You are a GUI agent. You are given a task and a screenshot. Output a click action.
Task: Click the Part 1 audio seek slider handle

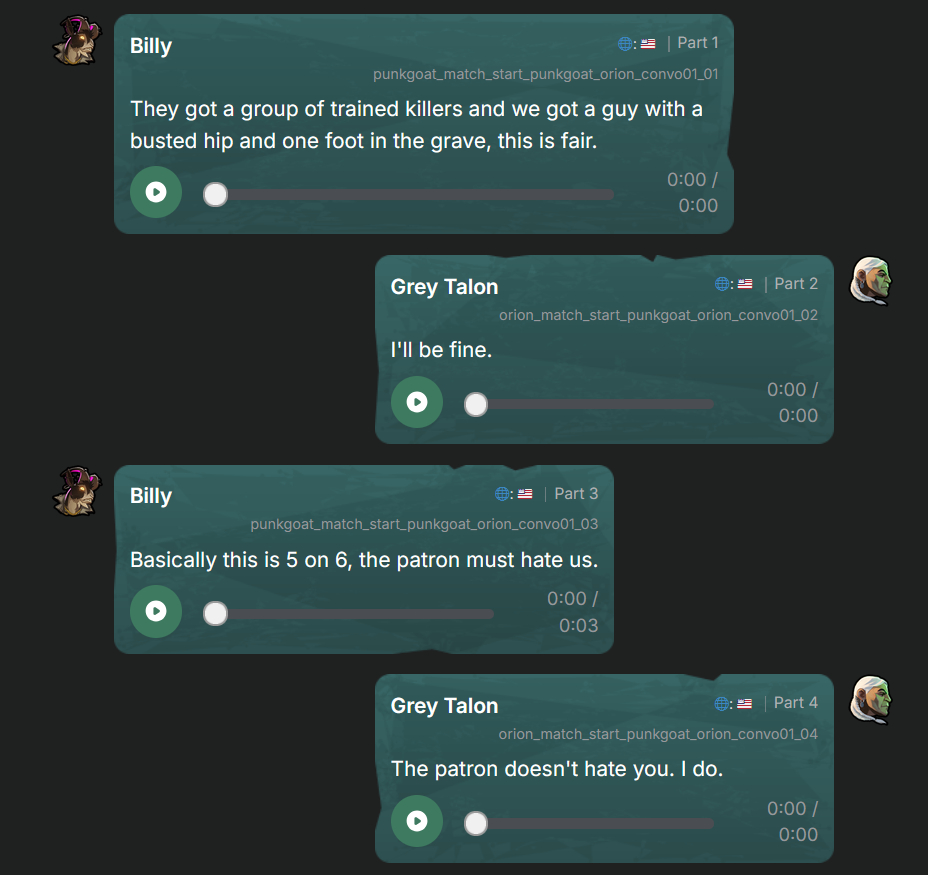point(216,194)
